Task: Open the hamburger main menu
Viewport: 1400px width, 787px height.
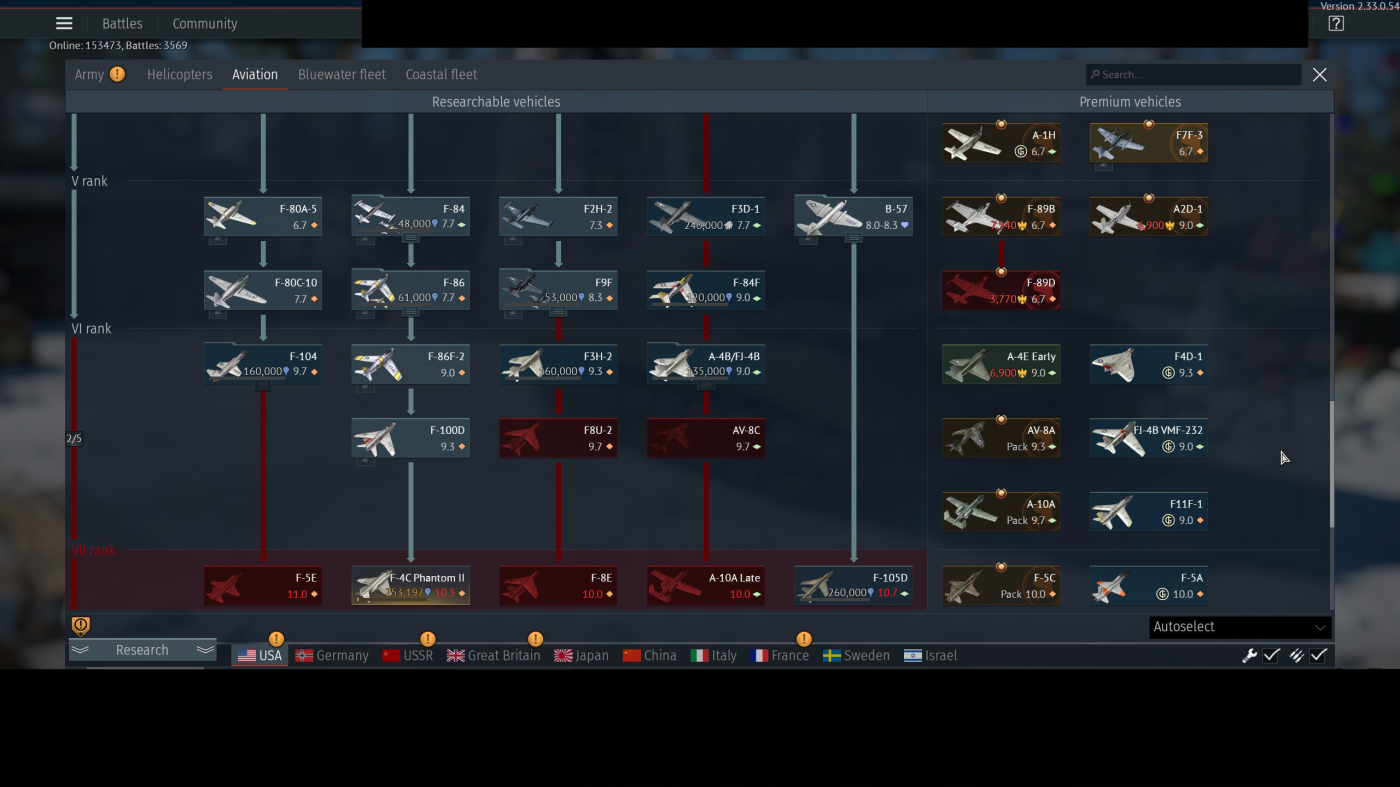Action: tap(64, 23)
